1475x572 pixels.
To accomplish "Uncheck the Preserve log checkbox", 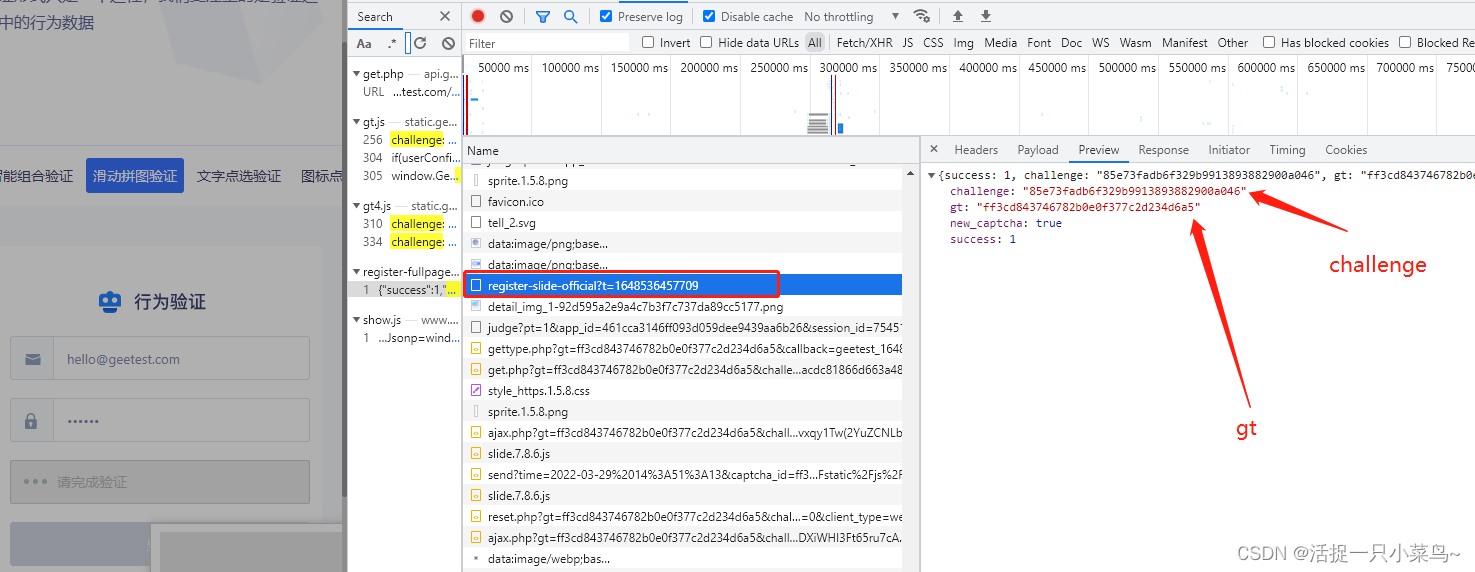I will click(606, 16).
